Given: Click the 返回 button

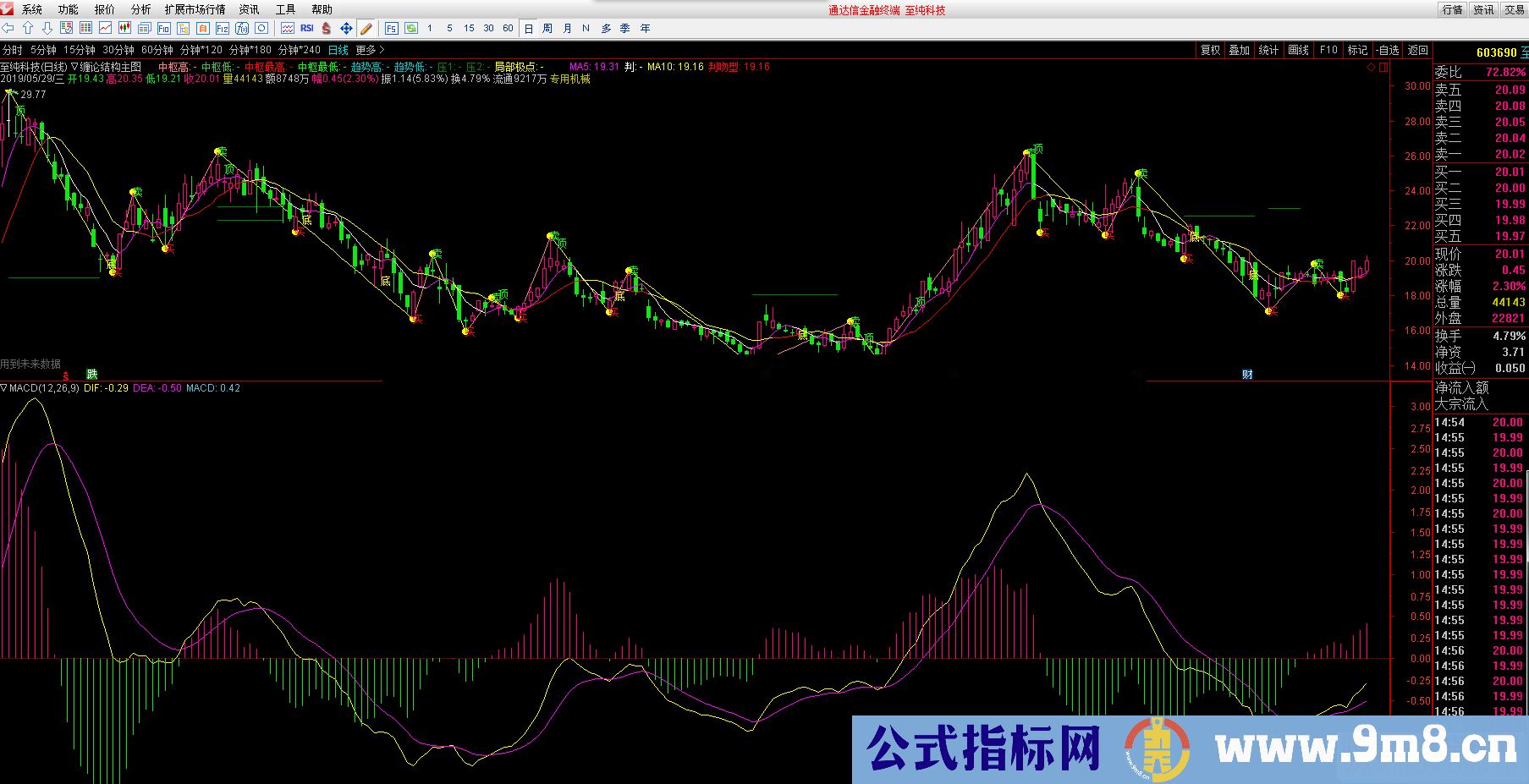Looking at the screenshot, I should pos(1416,49).
